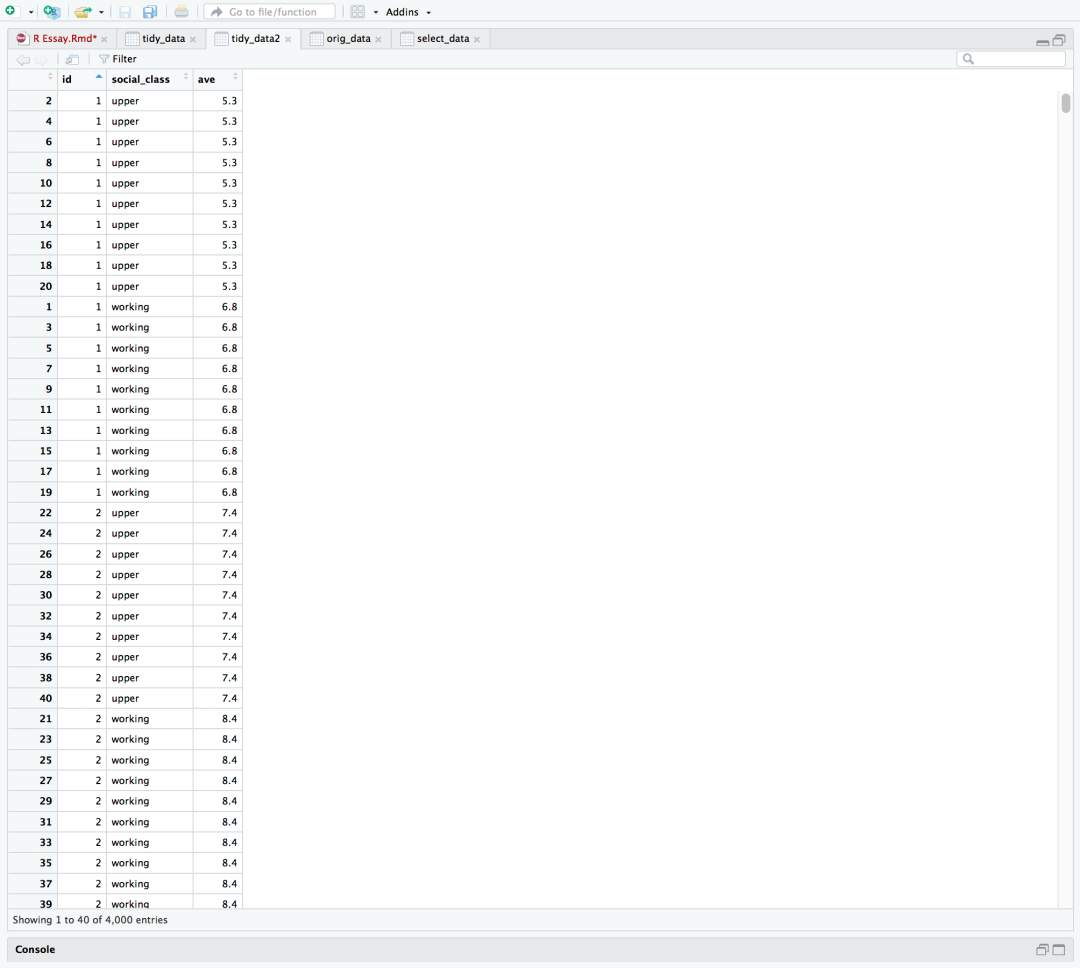The height and width of the screenshot is (968, 1080).
Task: Switch to the tidy_data tab
Action: pos(163,39)
